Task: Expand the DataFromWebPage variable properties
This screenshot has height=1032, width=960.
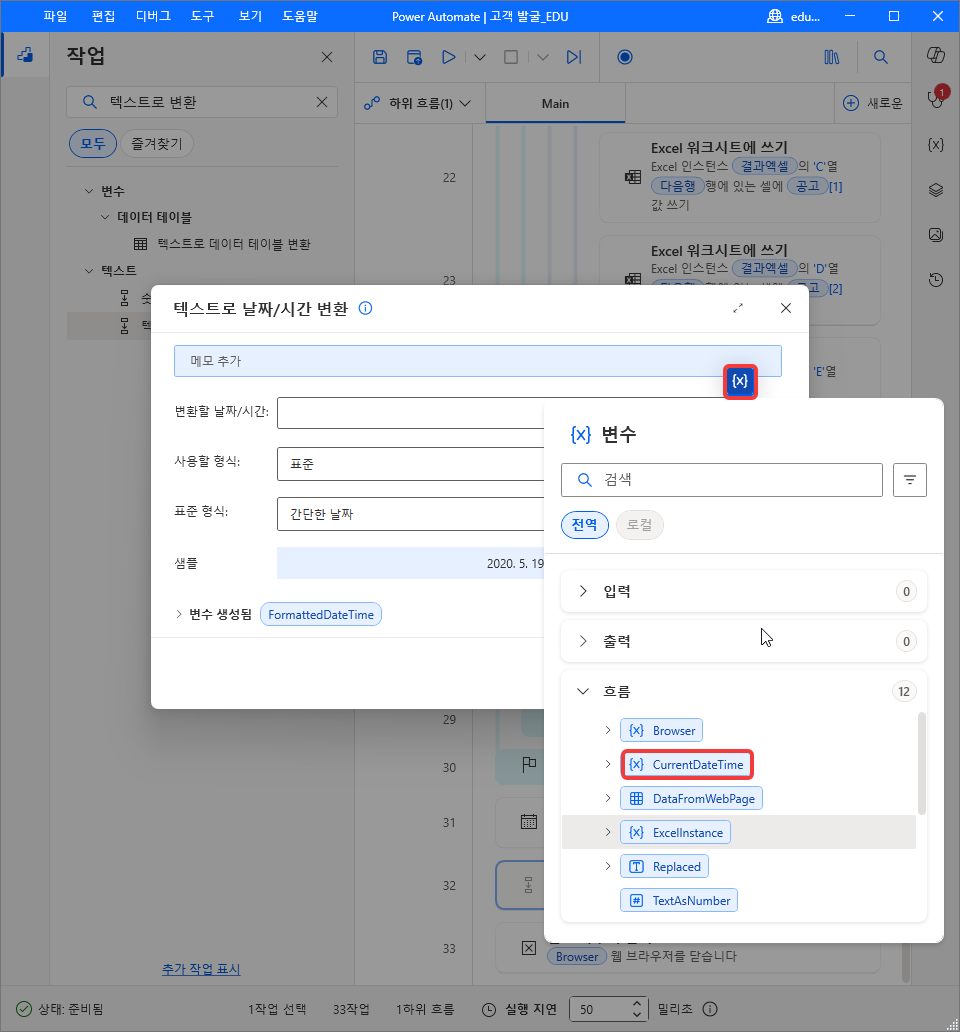Action: pyautogui.click(x=608, y=798)
